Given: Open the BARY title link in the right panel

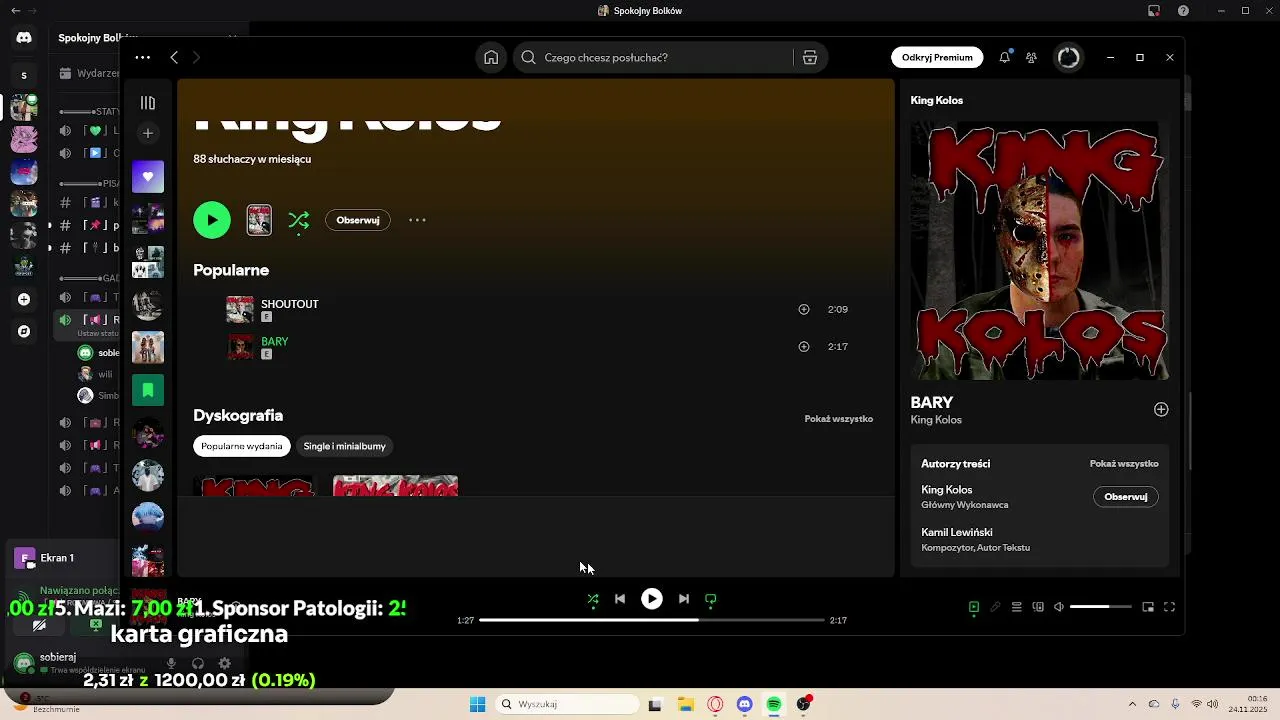Looking at the screenshot, I should coord(932,403).
